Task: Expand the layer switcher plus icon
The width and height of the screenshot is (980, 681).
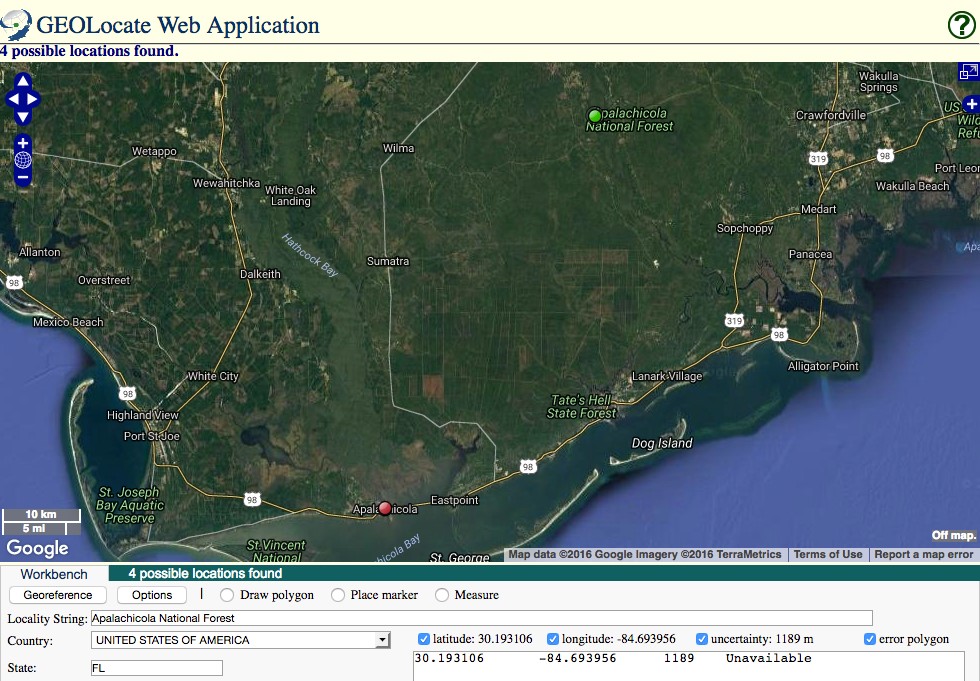Action: click(972, 104)
